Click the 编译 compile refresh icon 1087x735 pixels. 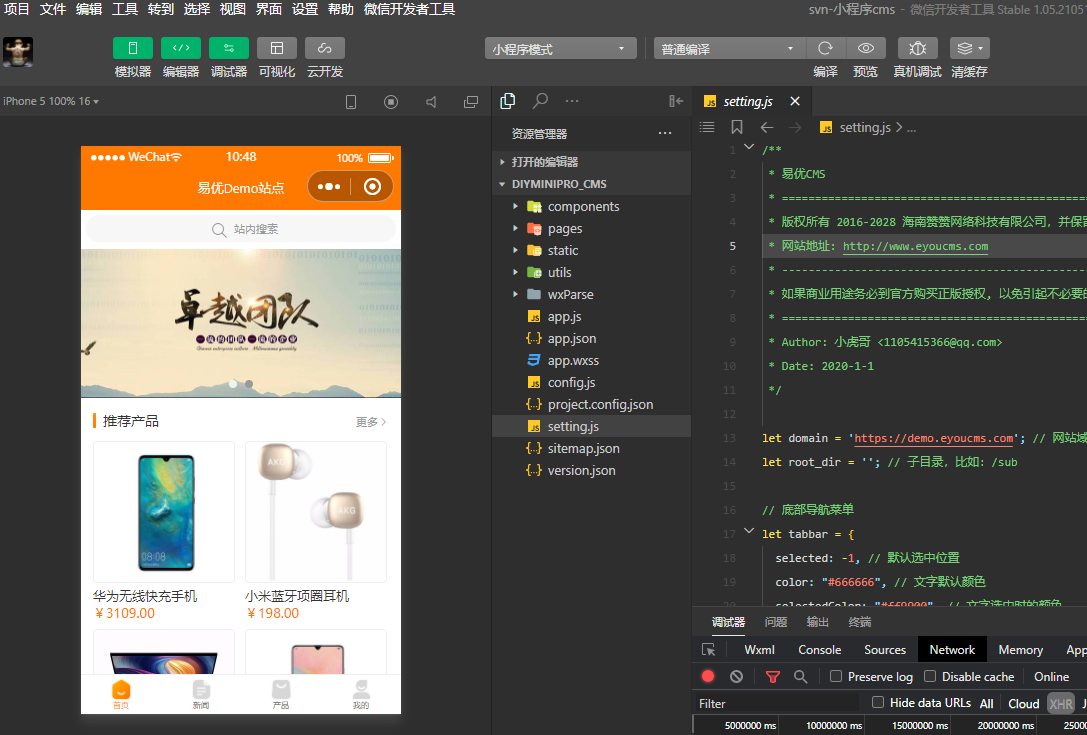point(825,49)
